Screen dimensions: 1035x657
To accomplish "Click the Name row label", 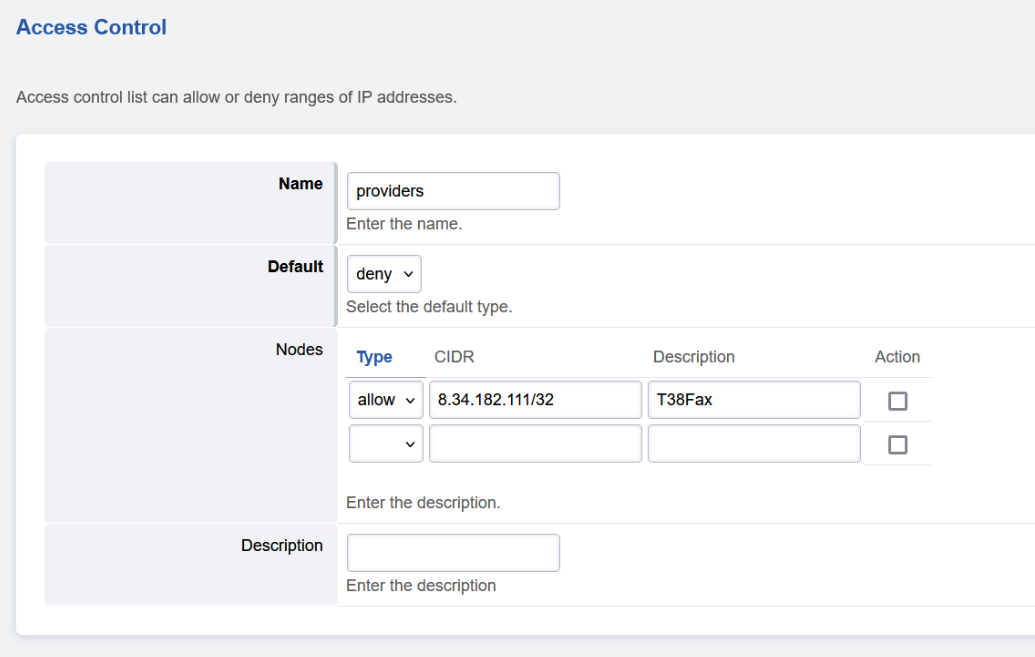I will point(300,184).
